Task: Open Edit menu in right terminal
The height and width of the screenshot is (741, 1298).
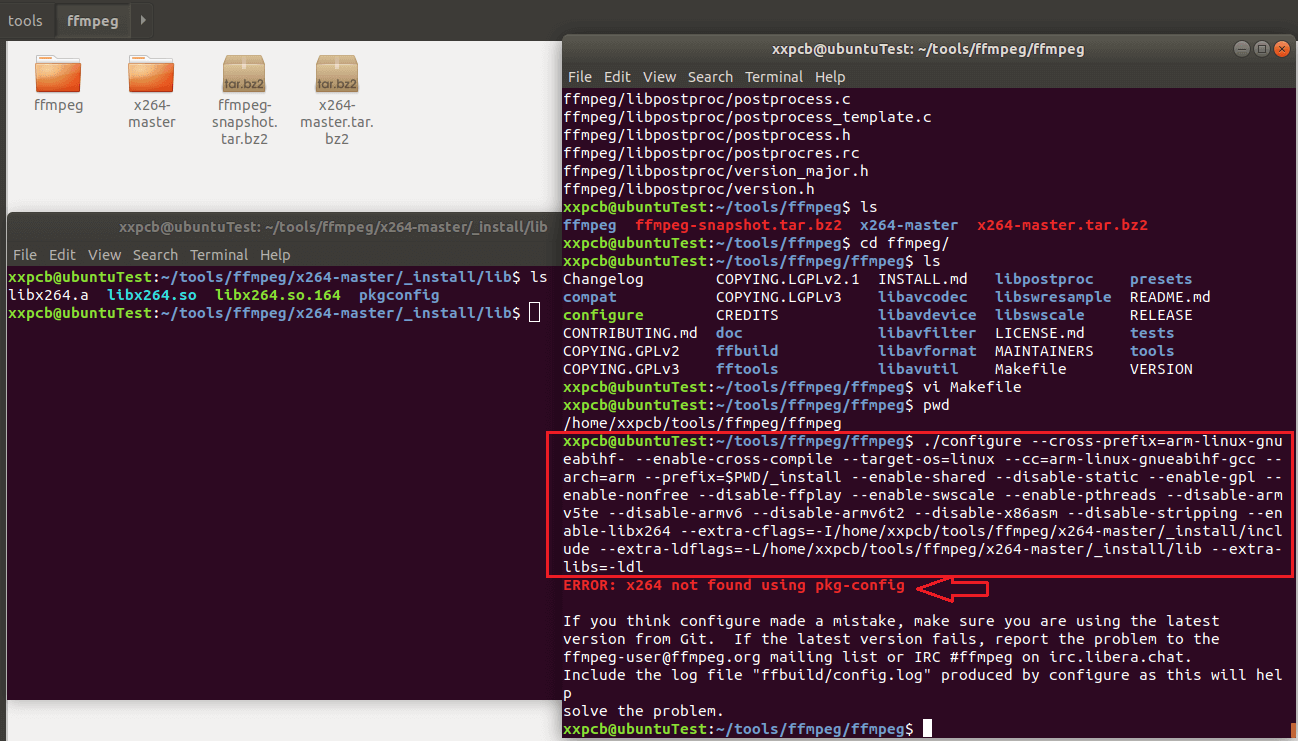Action: 617,77
